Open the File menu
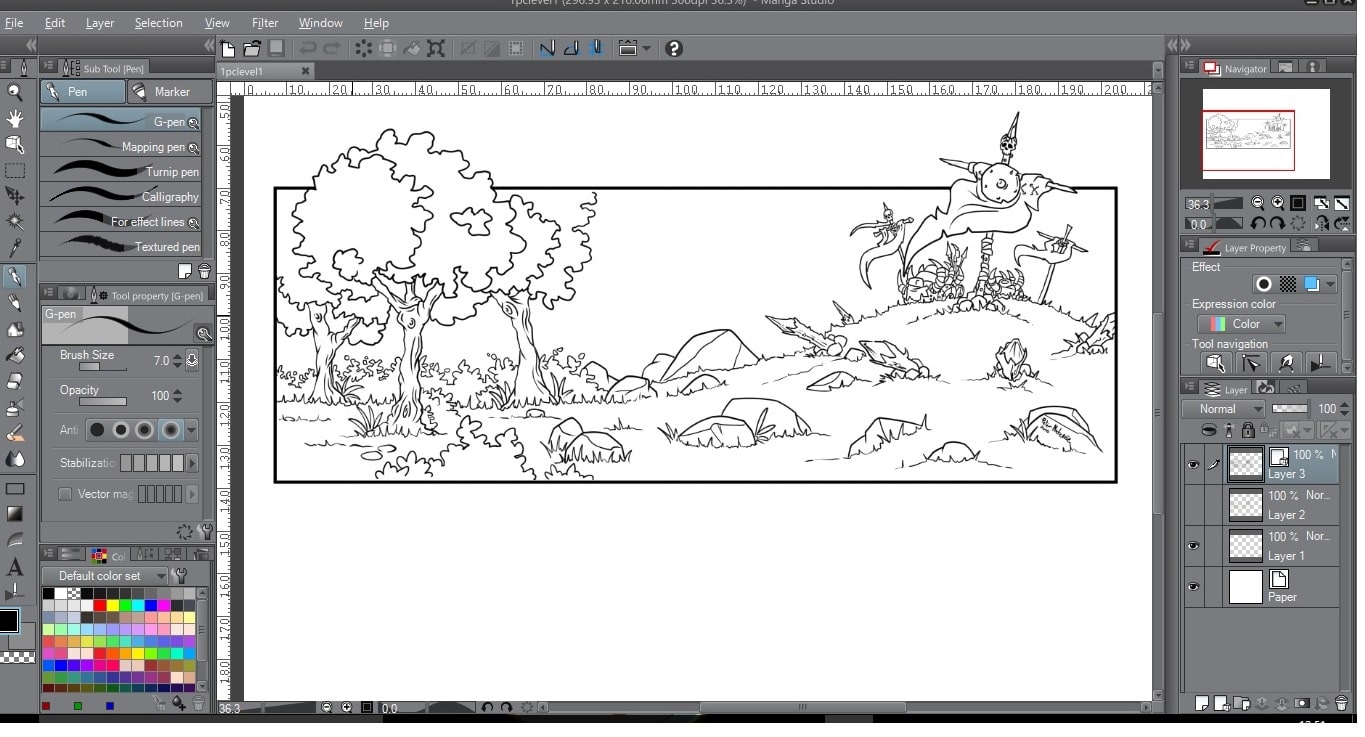Viewport: 1365px width, 737px height. pos(14,22)
